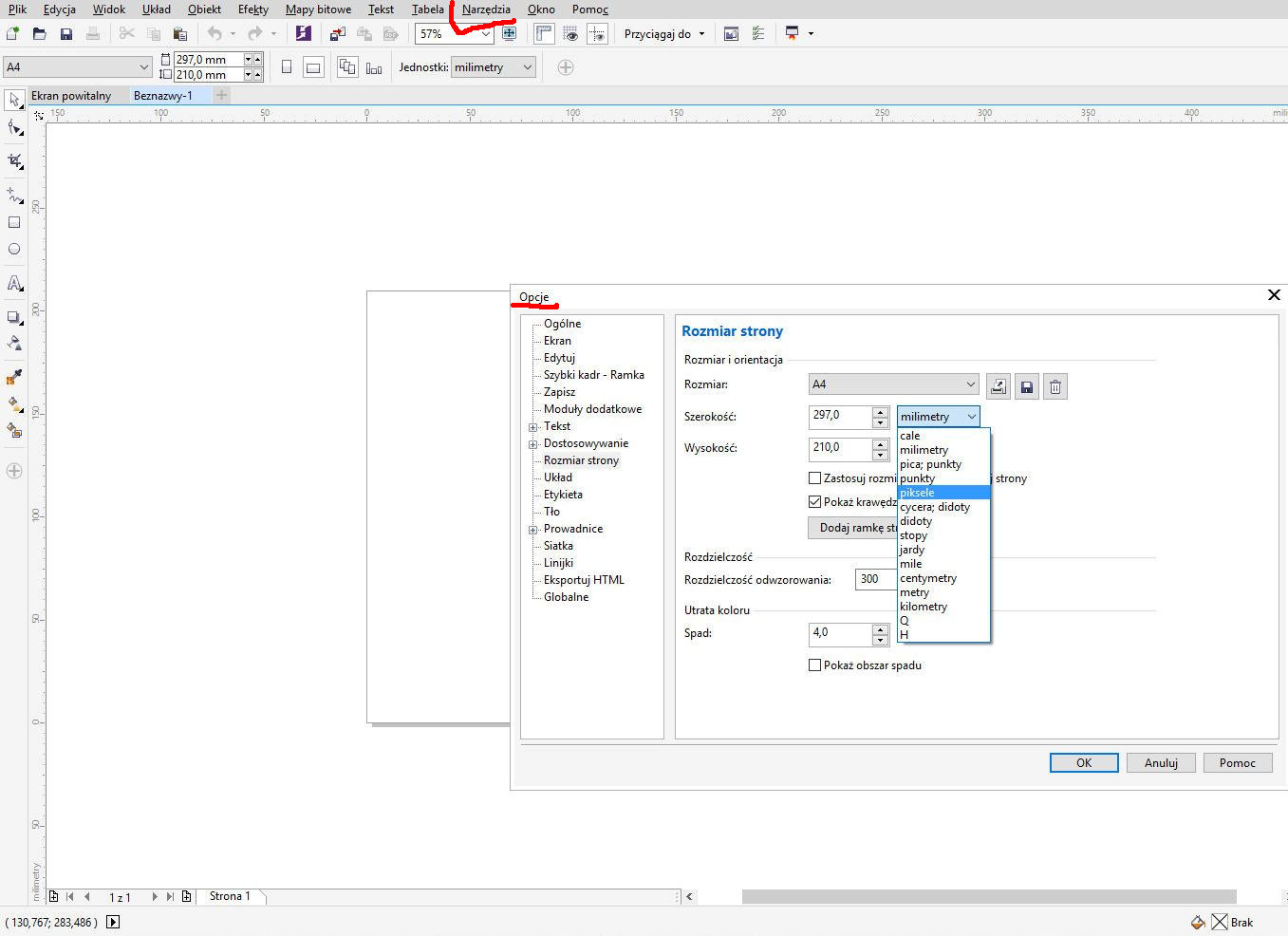Select the Text tool
The width and height of the screenshot is (1288, 936).
(x=14, y=284)
